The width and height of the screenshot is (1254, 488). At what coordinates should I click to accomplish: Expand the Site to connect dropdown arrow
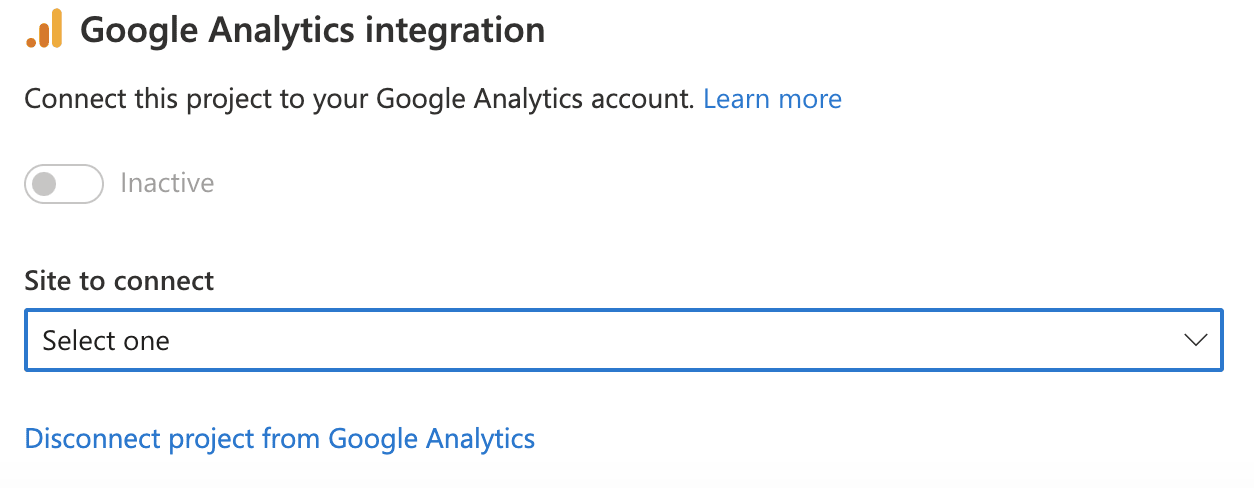pos(1196,340)
